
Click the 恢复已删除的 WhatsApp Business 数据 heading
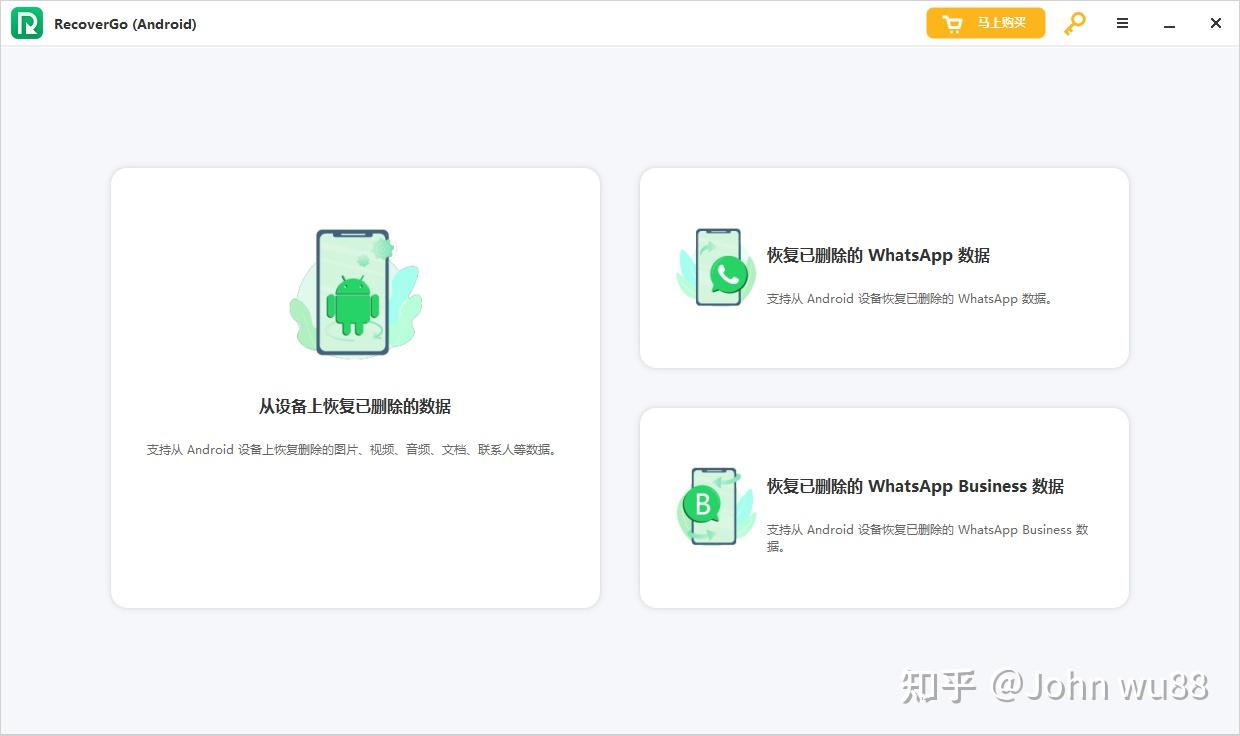915,486
